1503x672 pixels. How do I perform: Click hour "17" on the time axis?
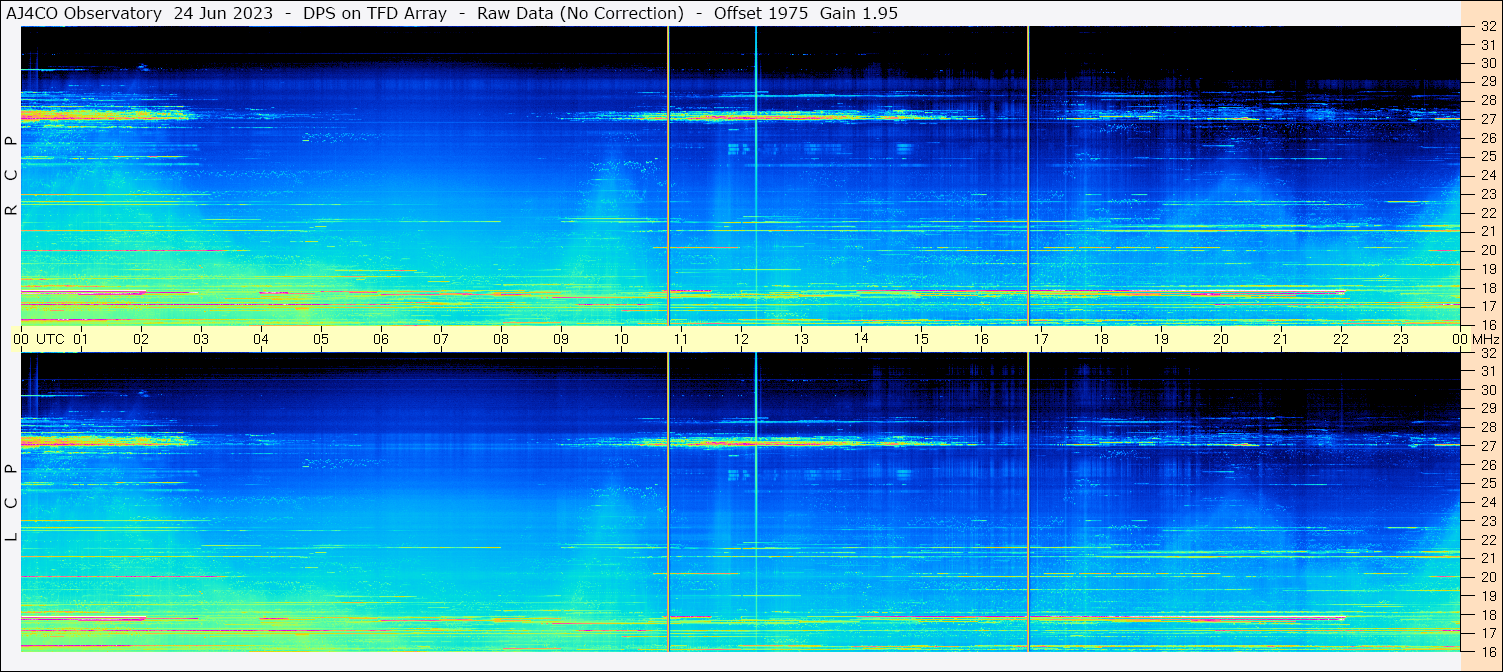pos(1041,339)
